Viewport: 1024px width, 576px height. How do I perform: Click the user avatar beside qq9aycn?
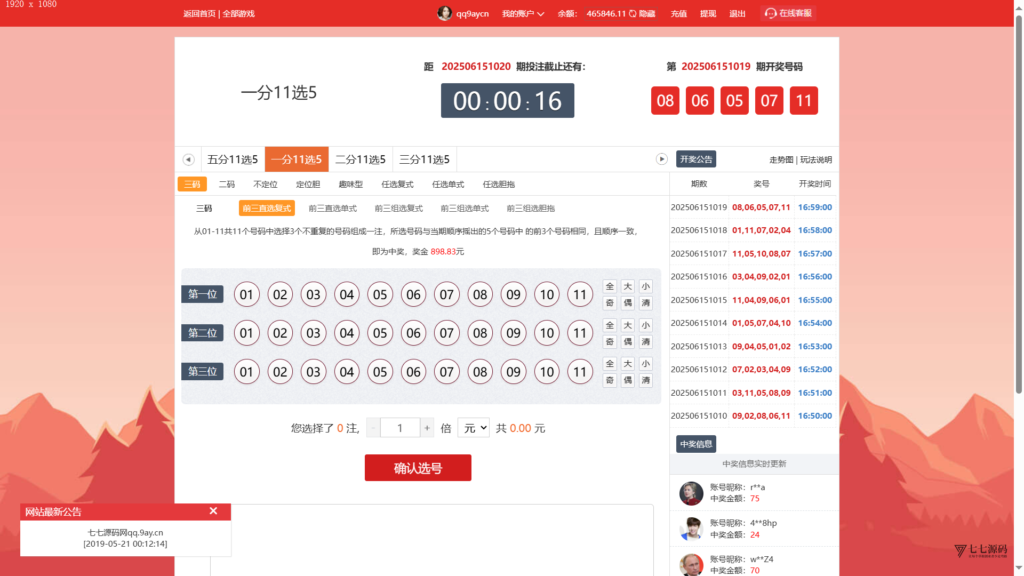[x=444, y=13]
